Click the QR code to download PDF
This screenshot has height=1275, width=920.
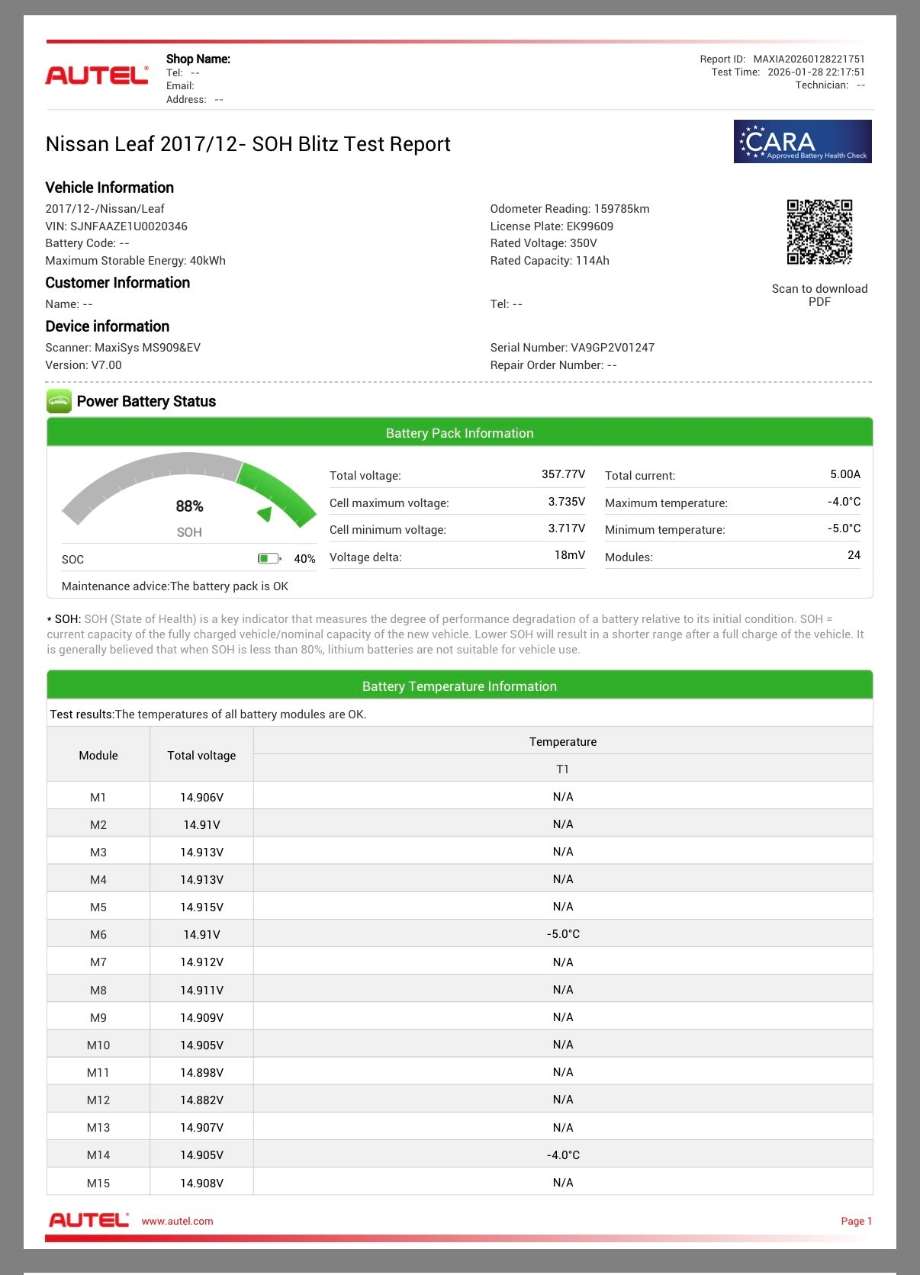tap(819, 232)
